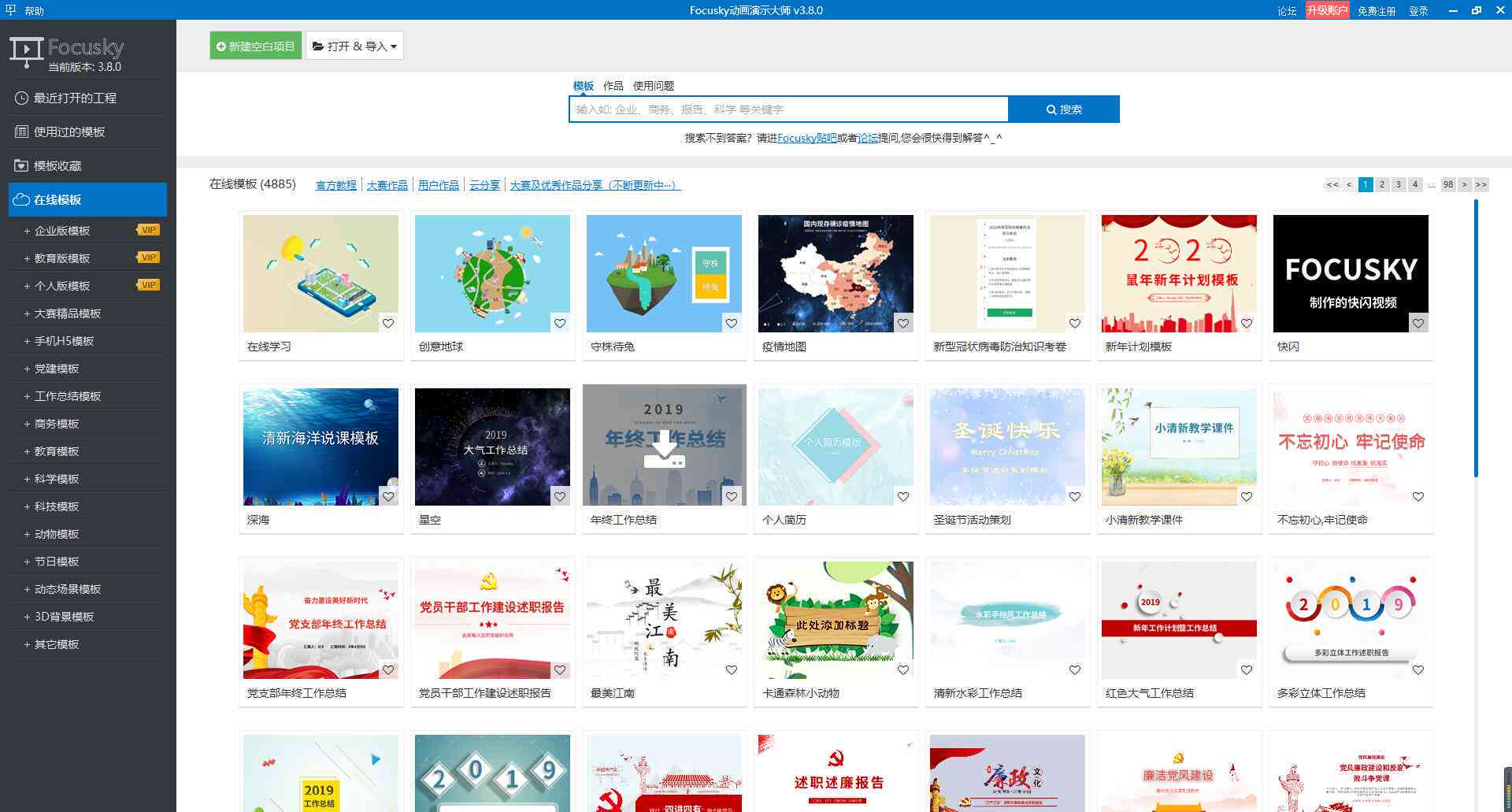The height and width of the screenshot is (812, 1512).
Task: Favorite the 不忘初心,牢记使命 heart icon
Action: click(1418, 496)
